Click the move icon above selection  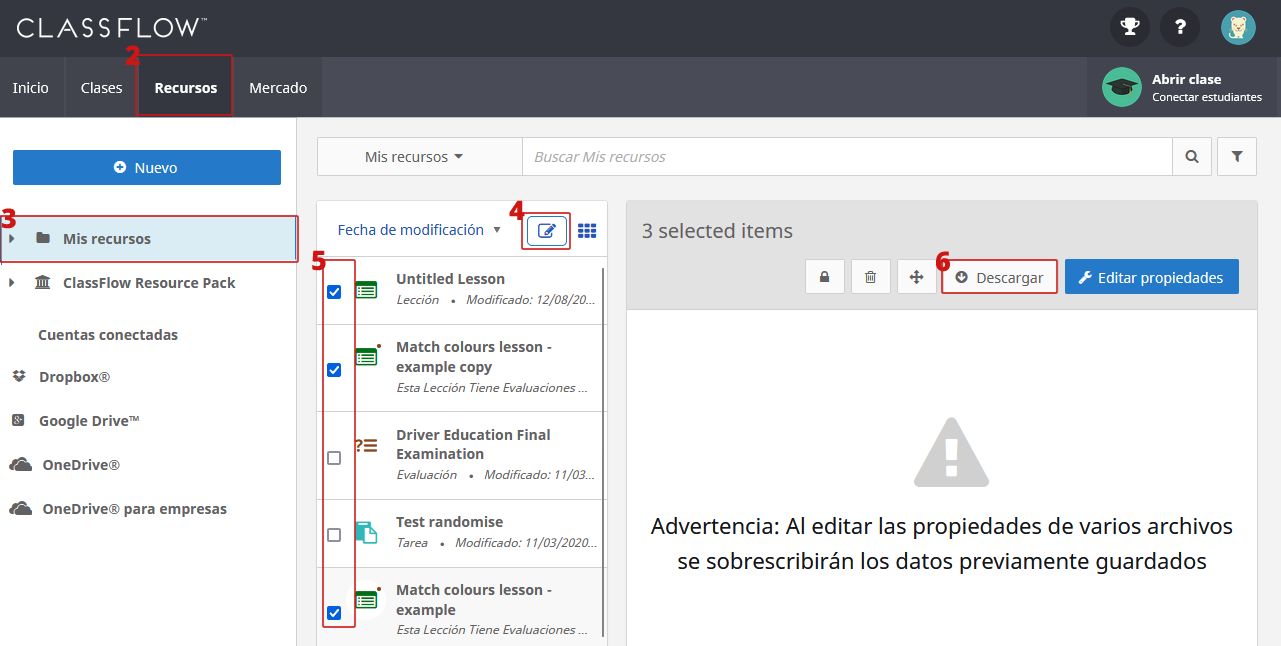916,276
